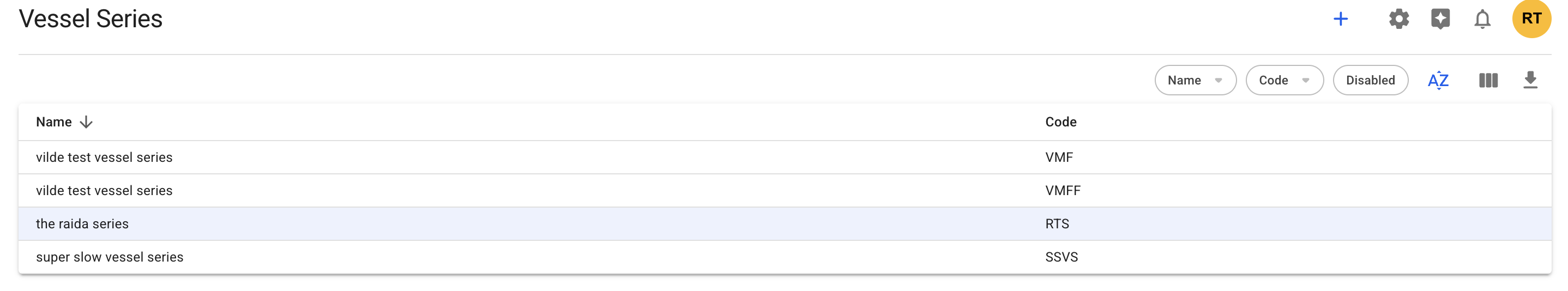Open the notifications bell
1568x291 pixels.
tap(1482, 19)
